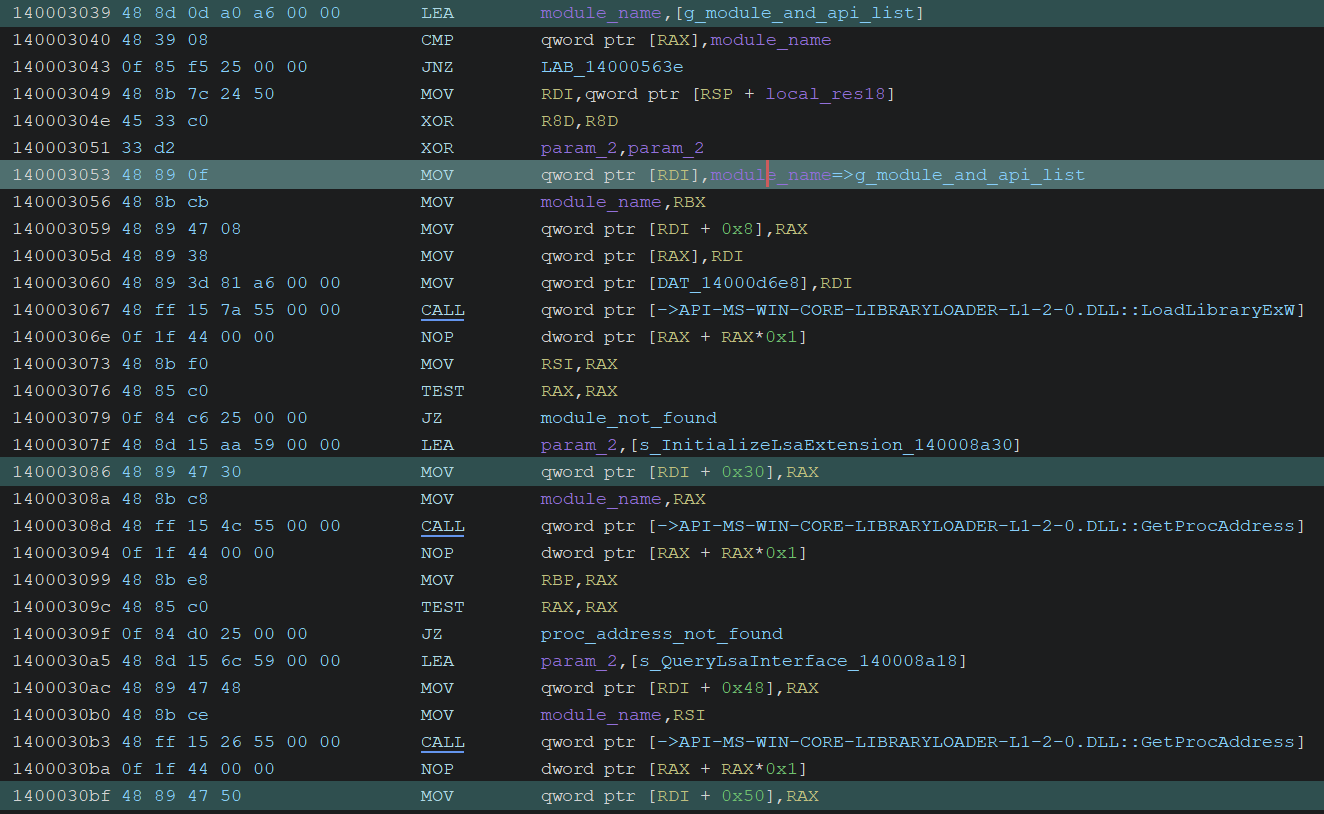The height and width of the screenshot is (814, 1324).
Task: Select the RBP,RAX operands
Action: click(580, 580)
